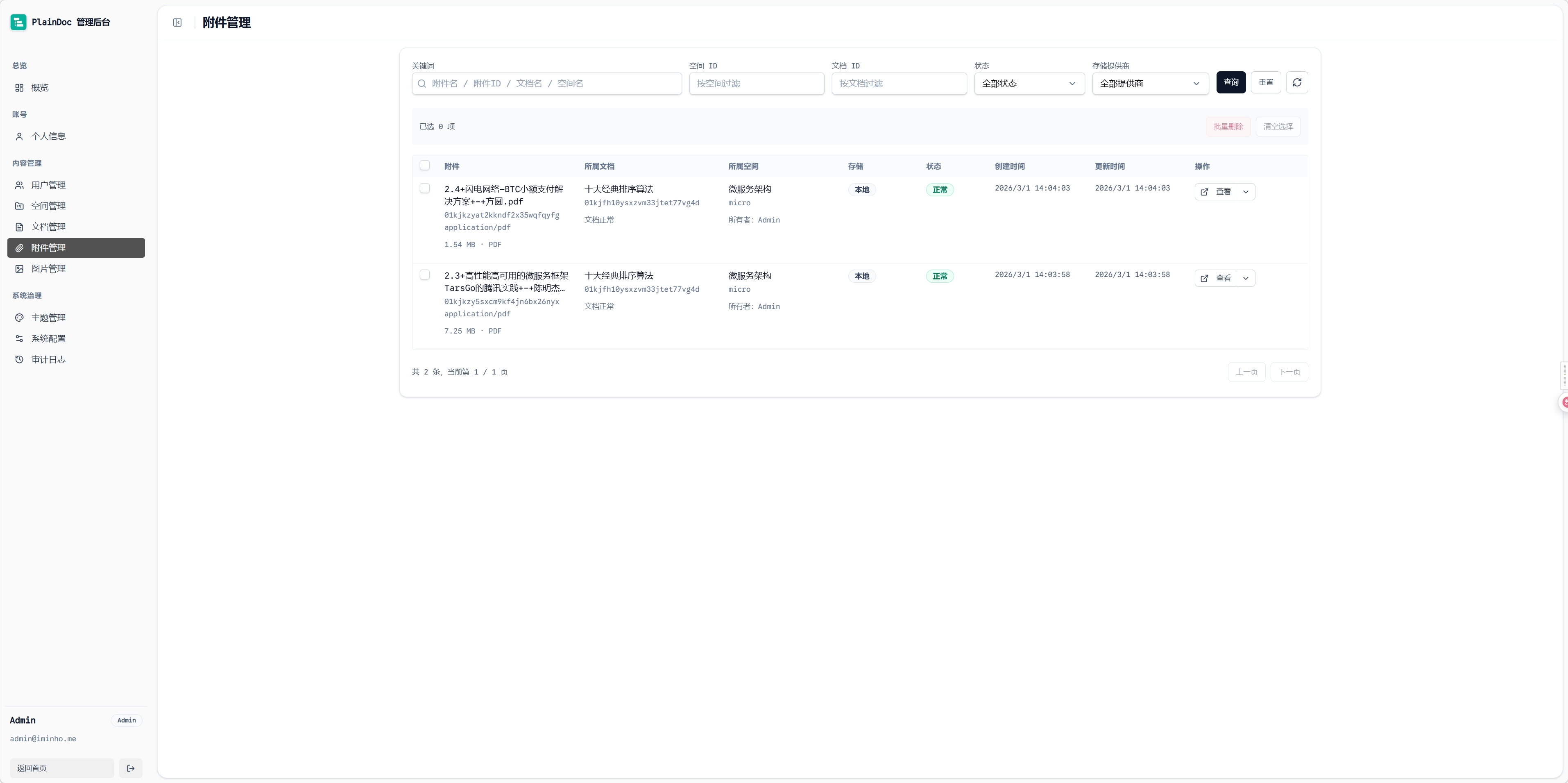Viewport: 1568px width, 783px height.
Task: Go to 图片管理 page
Action: pyautogui.click(x=76, y=268)
